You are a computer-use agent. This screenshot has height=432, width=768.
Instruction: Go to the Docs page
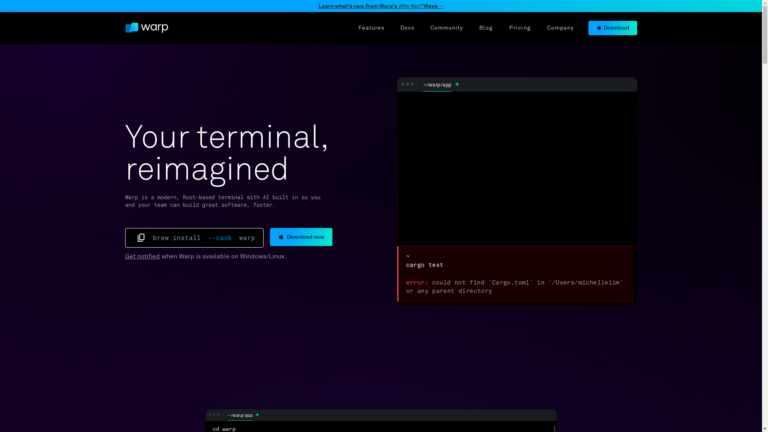[407, 28]
